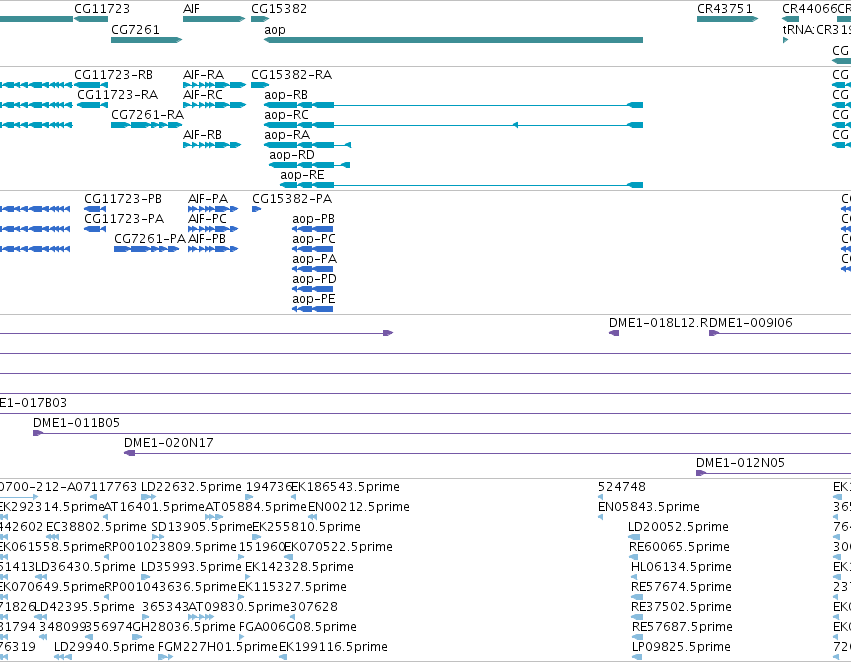Screen dimensions: 851x662
Task: Open transcript AIF-RC
Action: (x=214, y=105)
